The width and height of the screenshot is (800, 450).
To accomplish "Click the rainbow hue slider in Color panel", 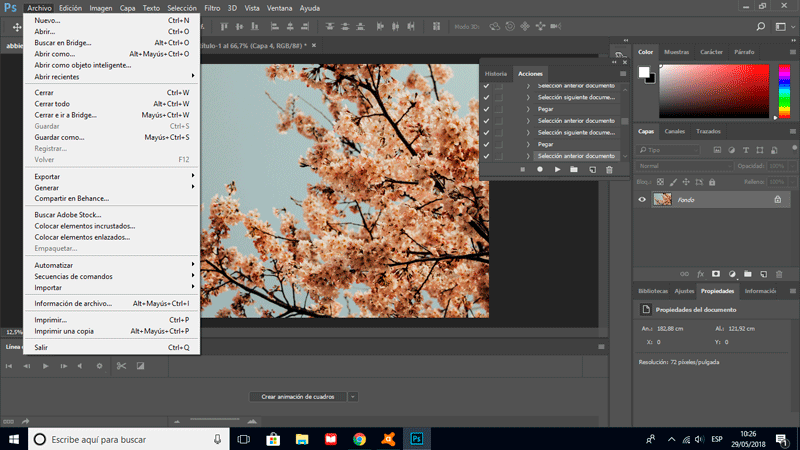I will (x=784, y=90).
